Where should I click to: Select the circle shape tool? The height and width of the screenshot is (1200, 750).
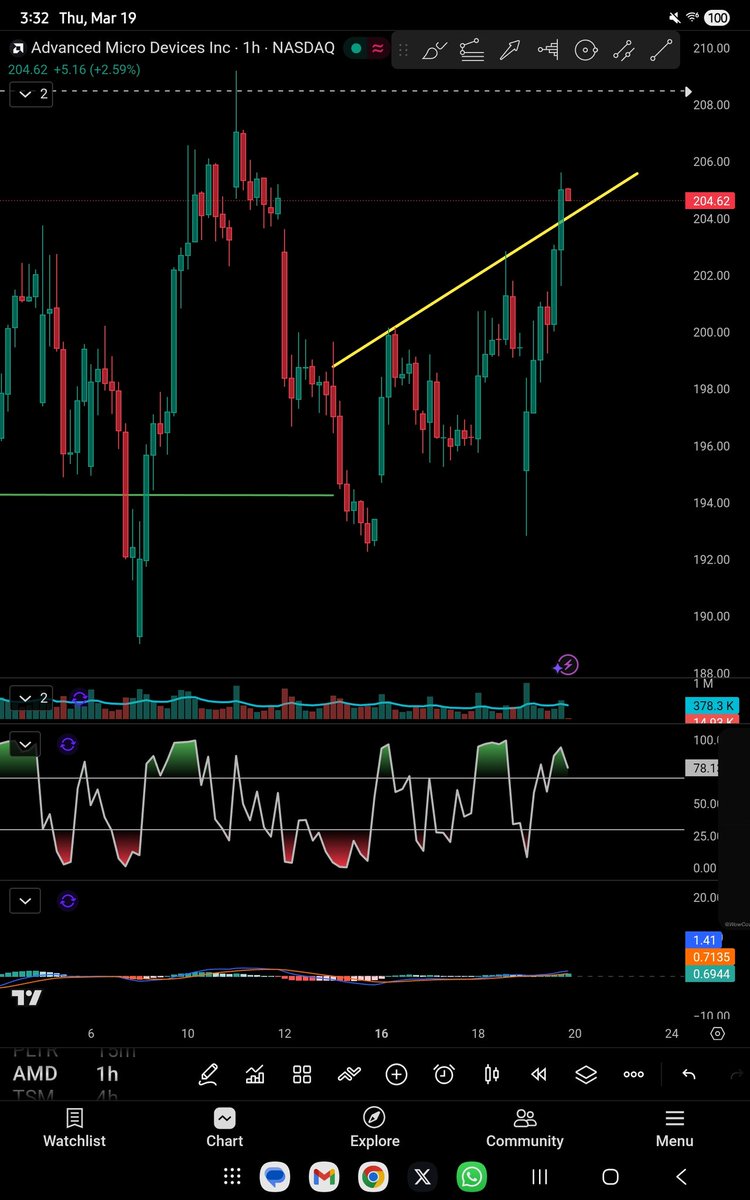click(586, 49)
